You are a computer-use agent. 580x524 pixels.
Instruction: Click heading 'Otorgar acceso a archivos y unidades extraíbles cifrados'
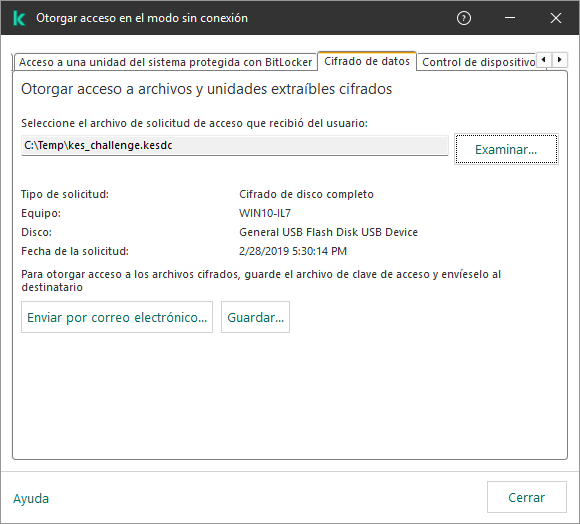click(x=206, y=89)
